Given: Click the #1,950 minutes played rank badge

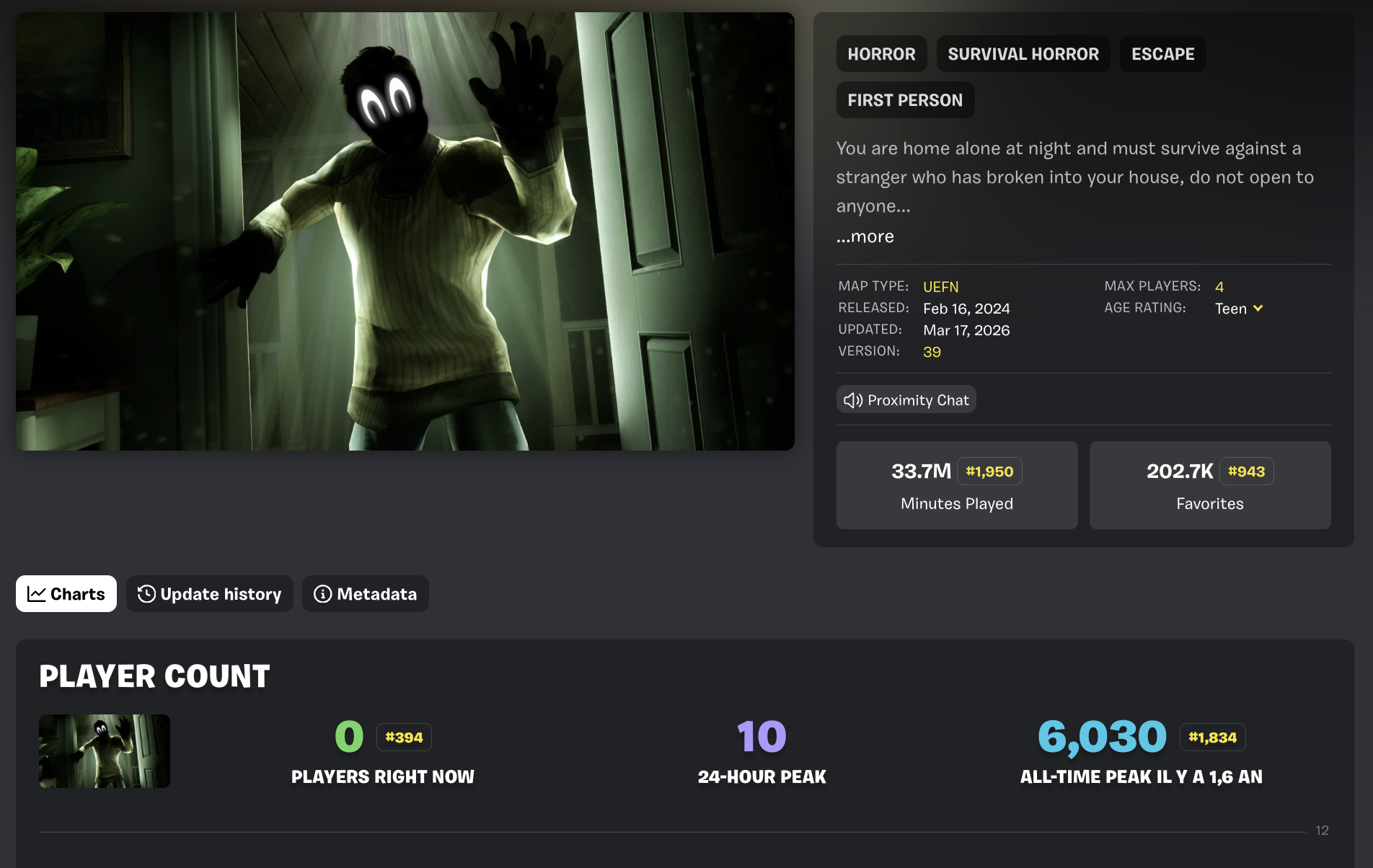Looking at the screenshot, I should click(989, 471).
